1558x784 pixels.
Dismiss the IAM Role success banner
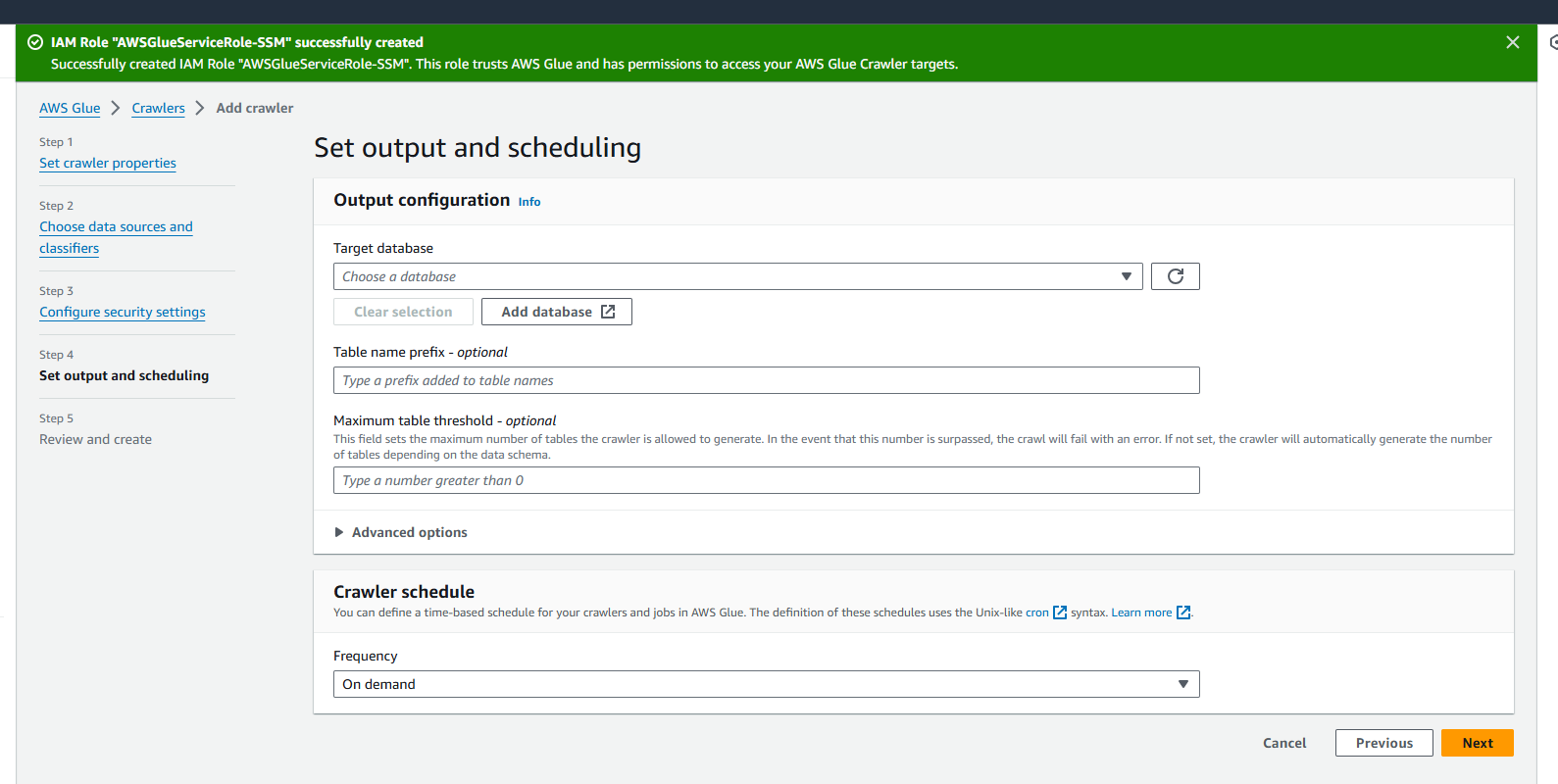[1512, 42]
